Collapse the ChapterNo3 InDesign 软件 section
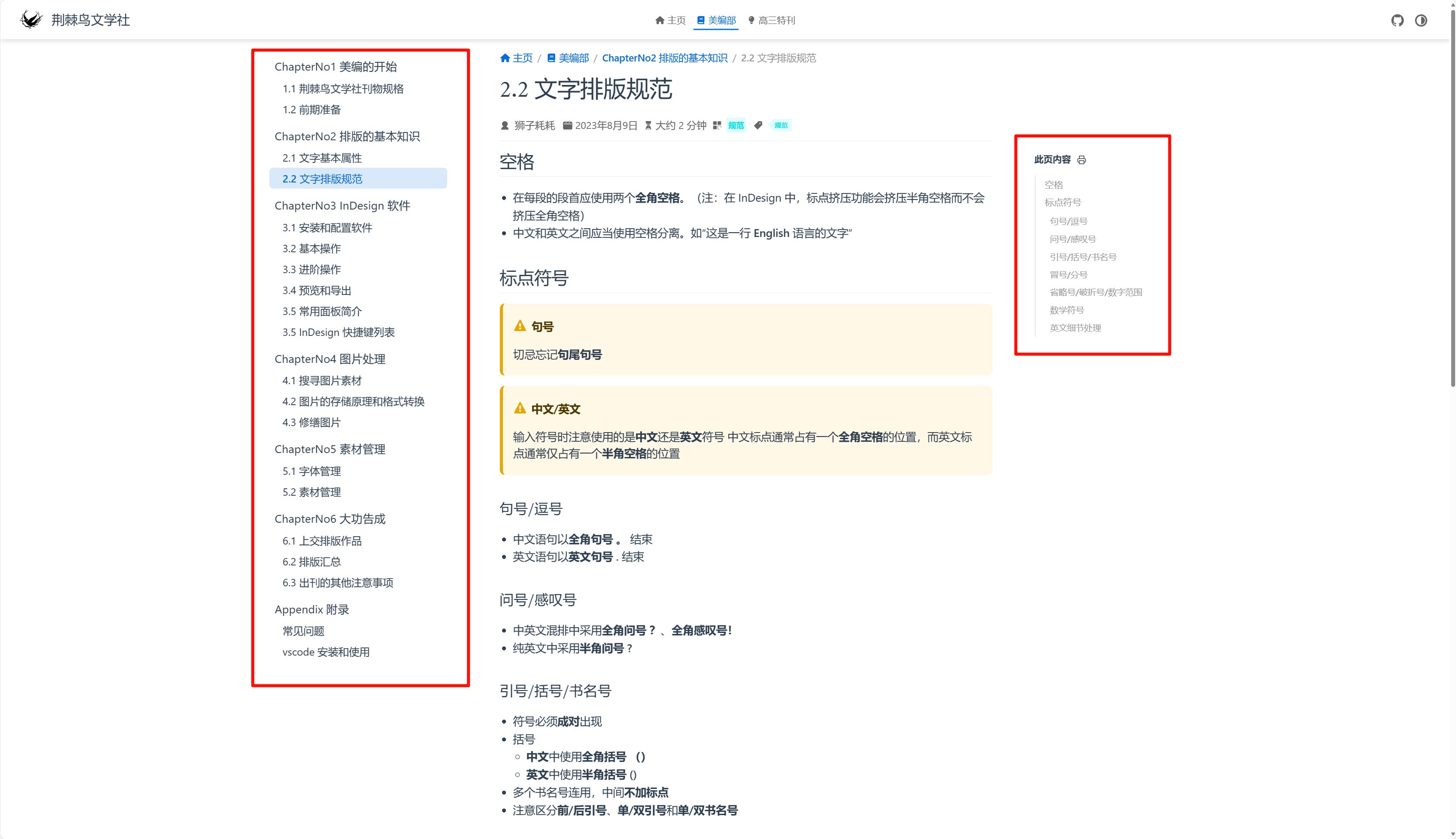 [343, 206]
